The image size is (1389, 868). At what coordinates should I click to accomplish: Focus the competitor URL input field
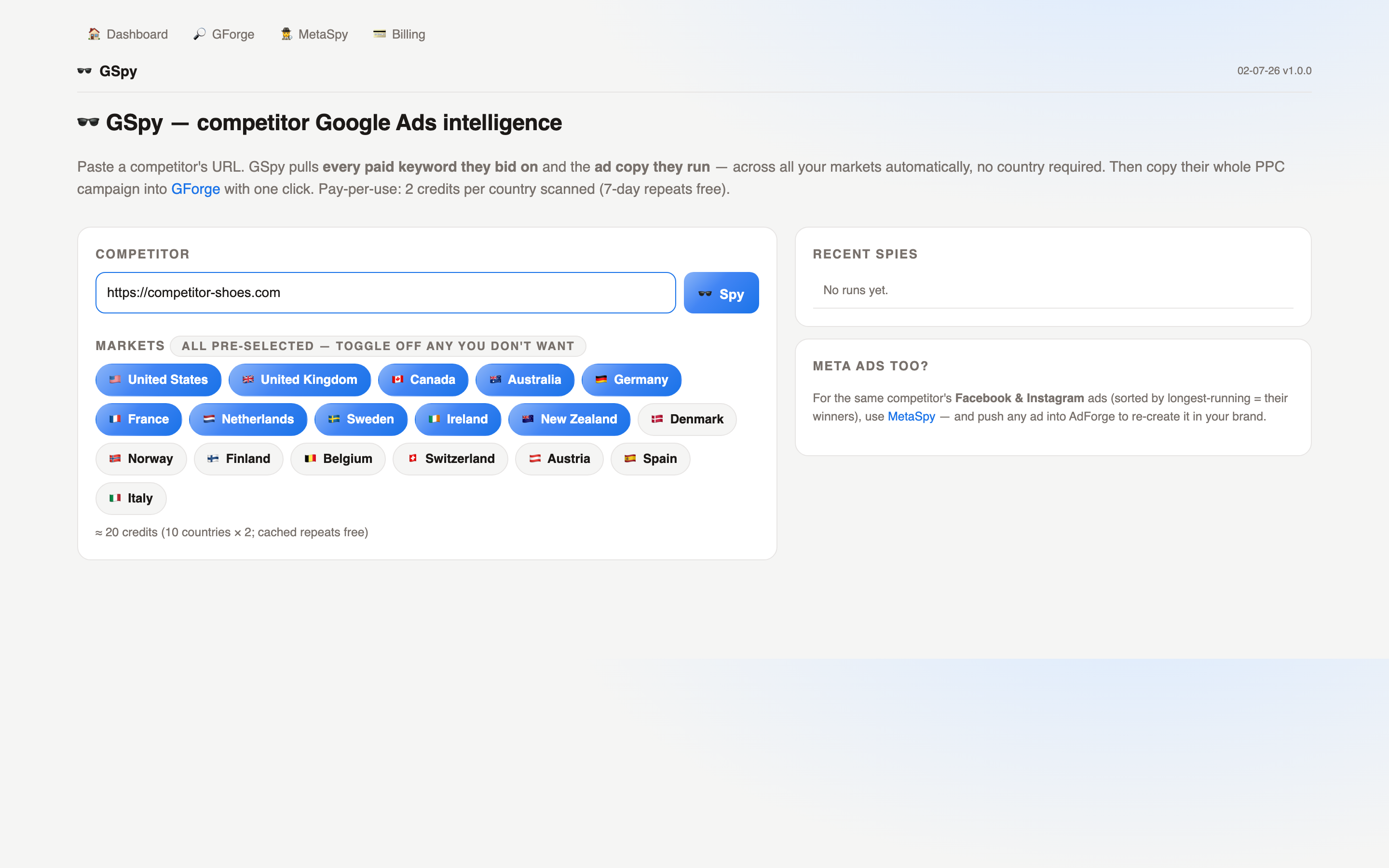click(x=385, y=293)
